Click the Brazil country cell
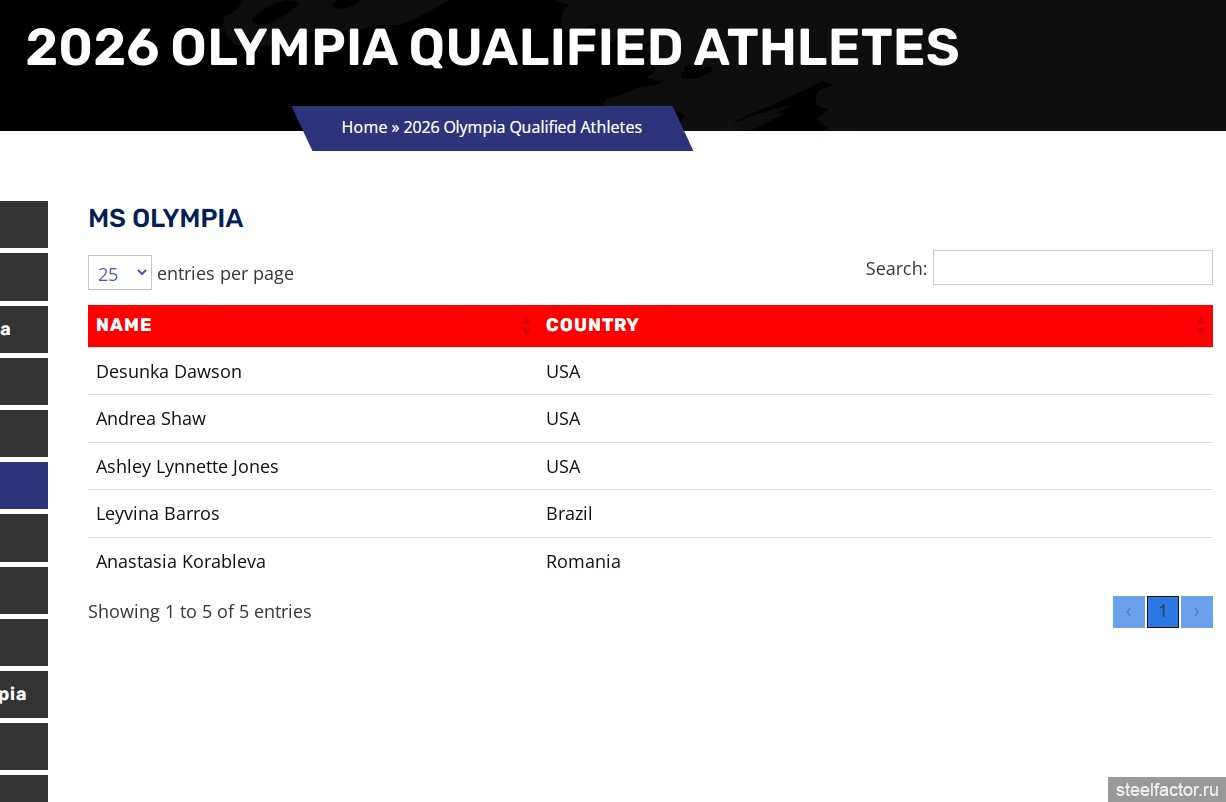 click(x=569, y=513)
